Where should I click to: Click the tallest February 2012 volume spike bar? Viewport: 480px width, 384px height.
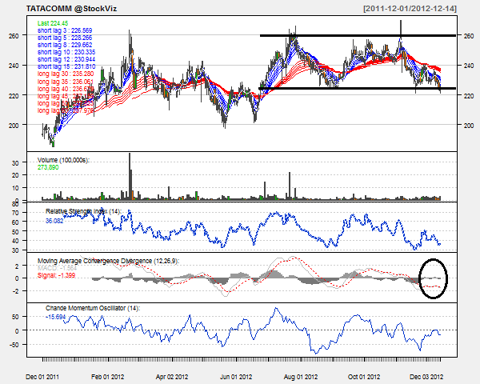tap(130, 177)
